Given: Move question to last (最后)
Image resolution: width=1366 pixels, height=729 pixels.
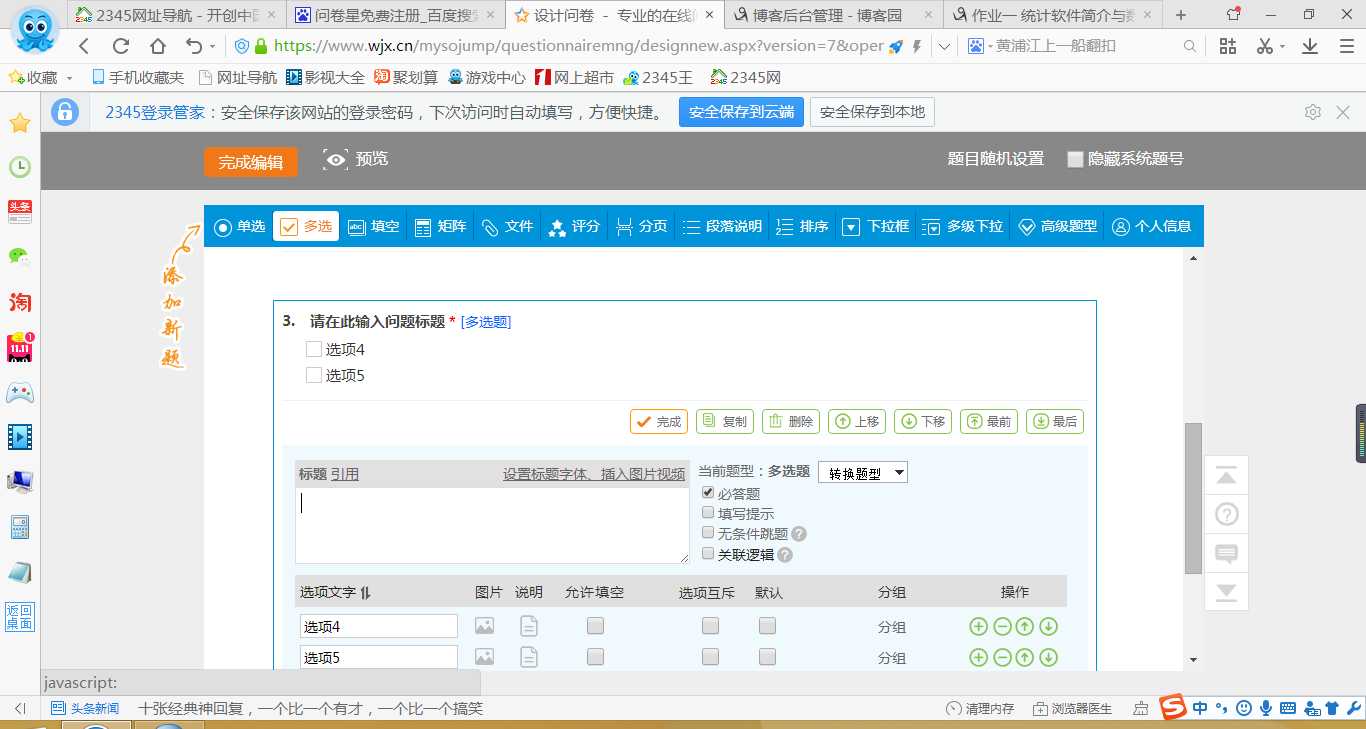Looking at the screenshot, I should click(x=1055, y=422).
